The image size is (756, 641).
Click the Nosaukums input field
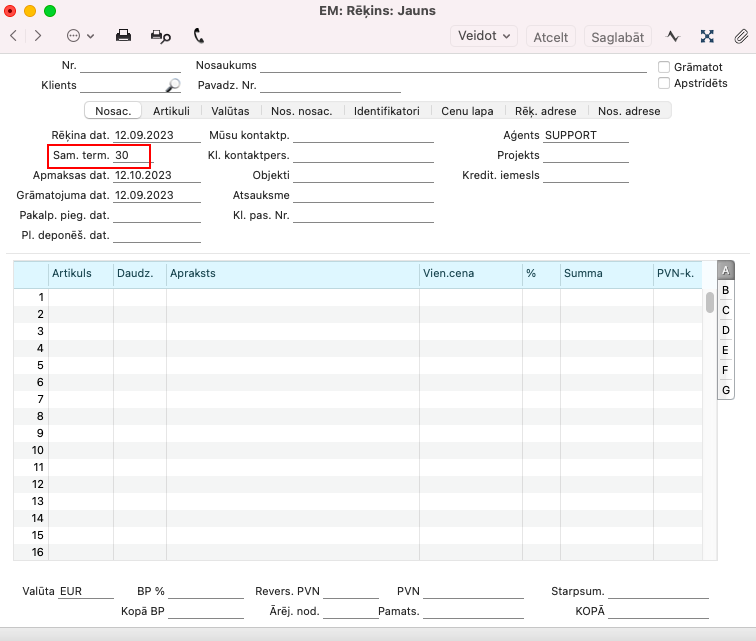(x=452, y=66)
